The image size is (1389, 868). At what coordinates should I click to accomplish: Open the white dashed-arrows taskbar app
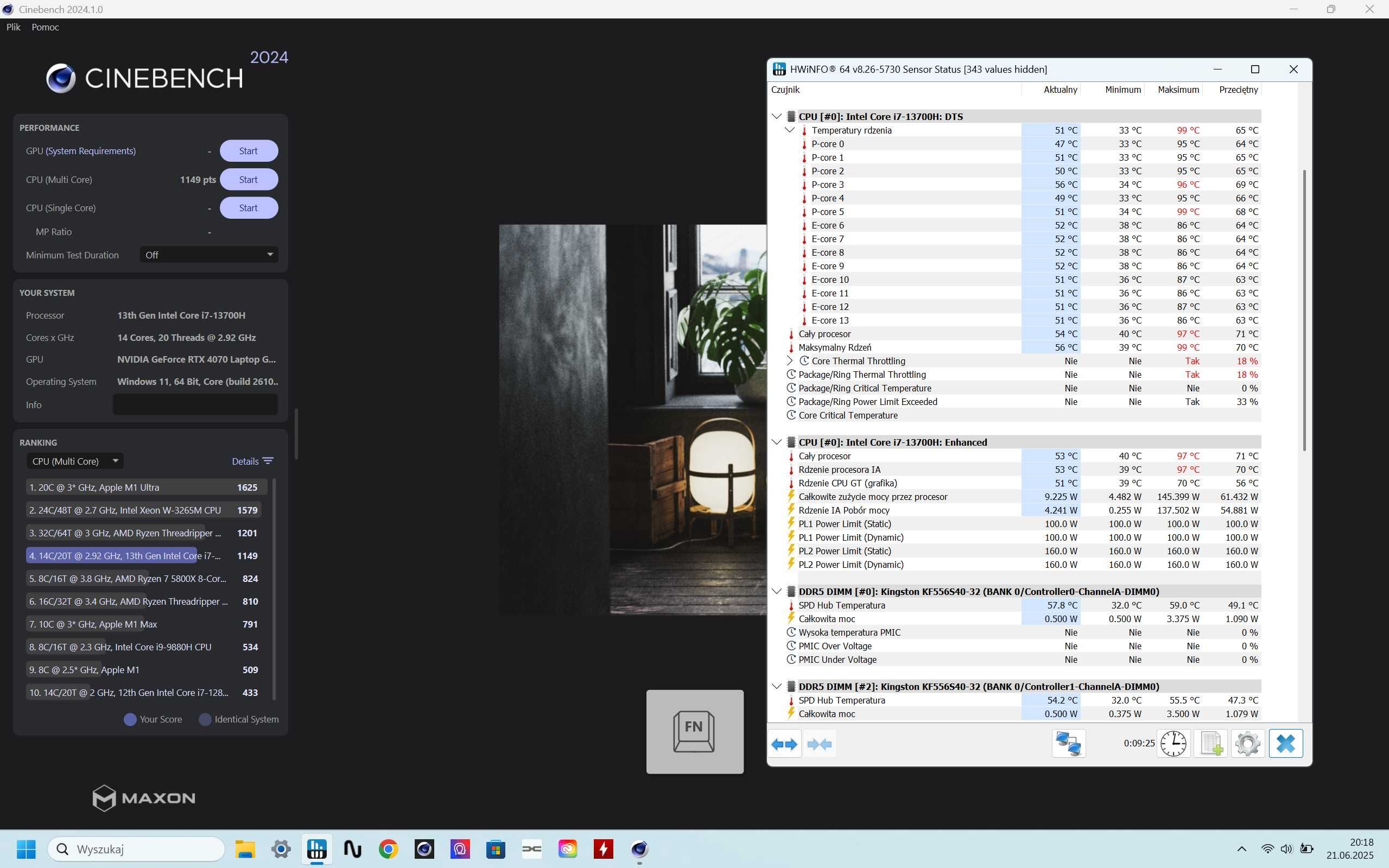[531, 849]
